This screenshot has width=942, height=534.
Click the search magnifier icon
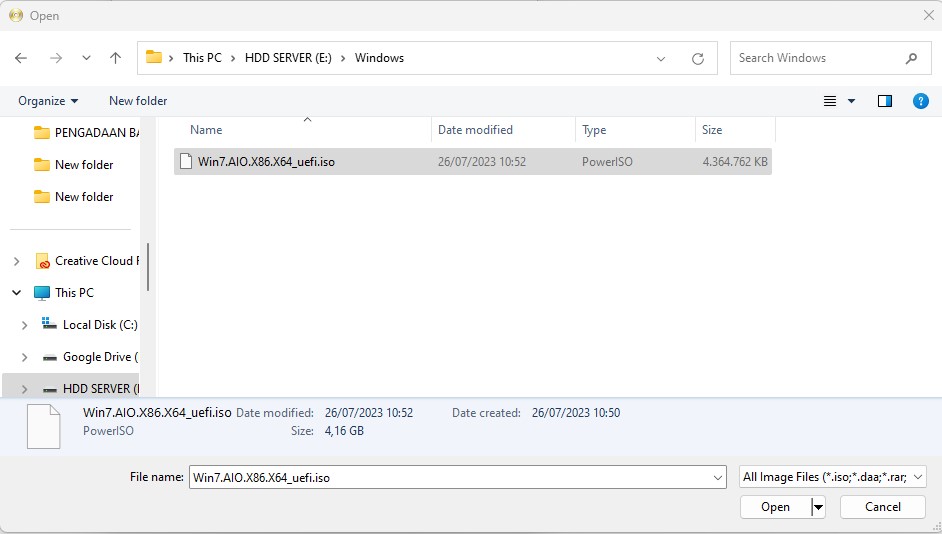(x=910, y=58)
